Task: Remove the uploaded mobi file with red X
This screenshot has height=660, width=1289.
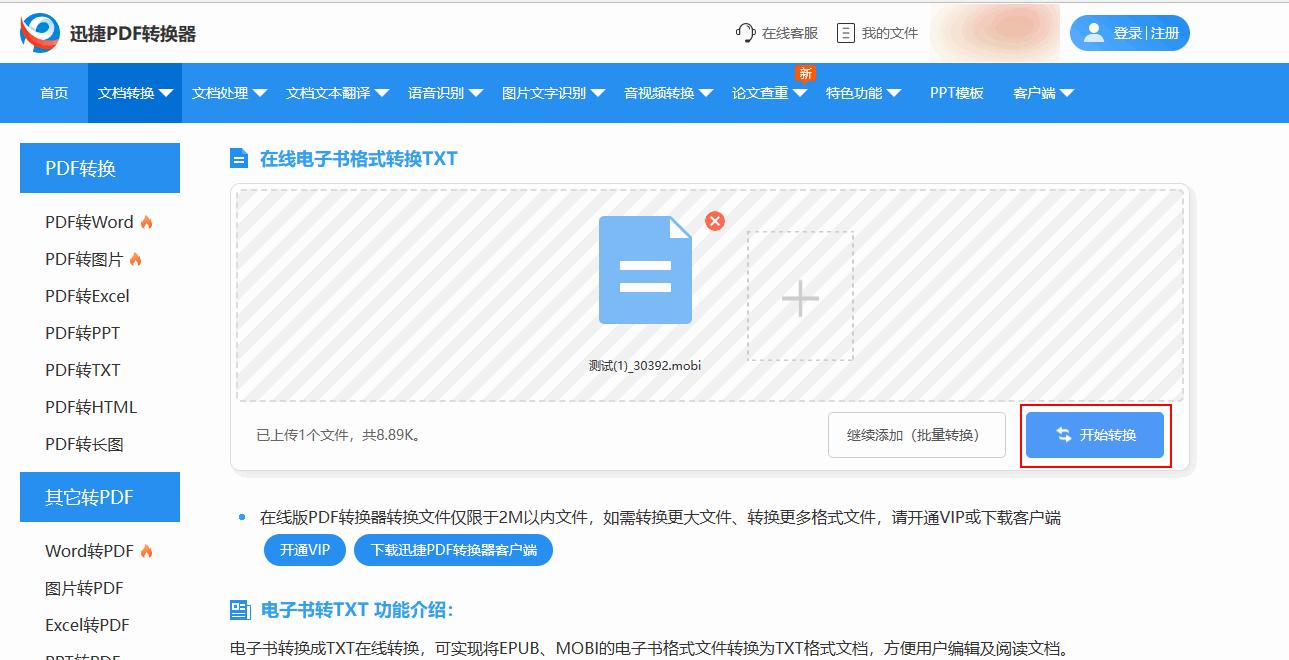Action: [714, 222]
